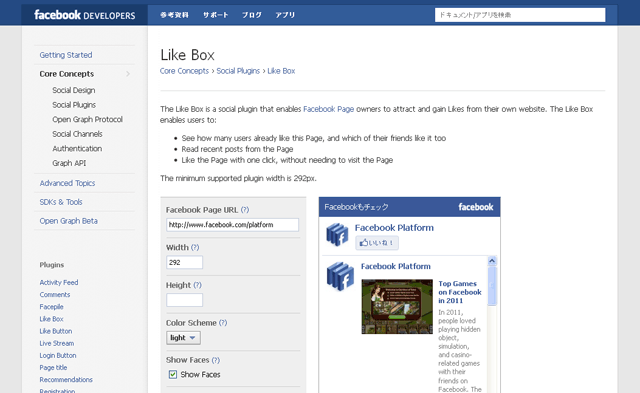Click the game screenshot thumbnail in post
The width and height of the screenshot is (640, 393).
coord(397,306)
